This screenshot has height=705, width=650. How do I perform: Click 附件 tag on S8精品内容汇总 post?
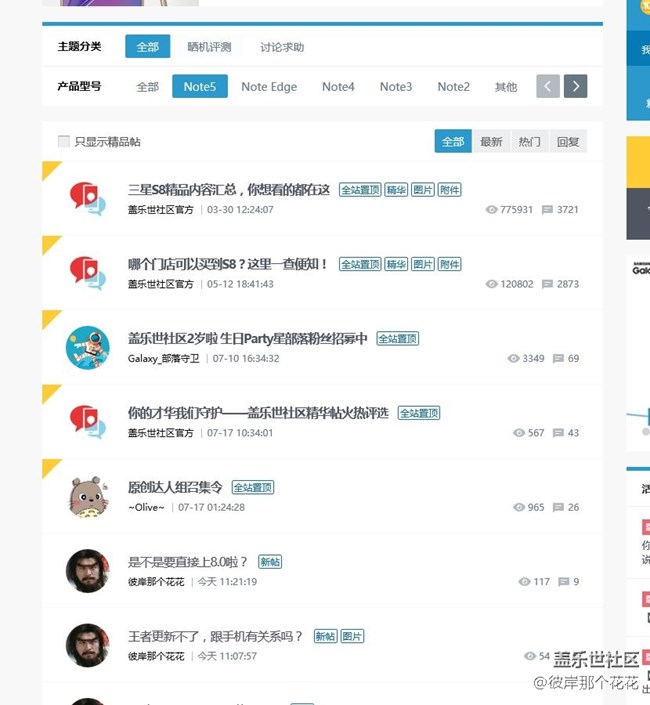click(x=450, y=190)
